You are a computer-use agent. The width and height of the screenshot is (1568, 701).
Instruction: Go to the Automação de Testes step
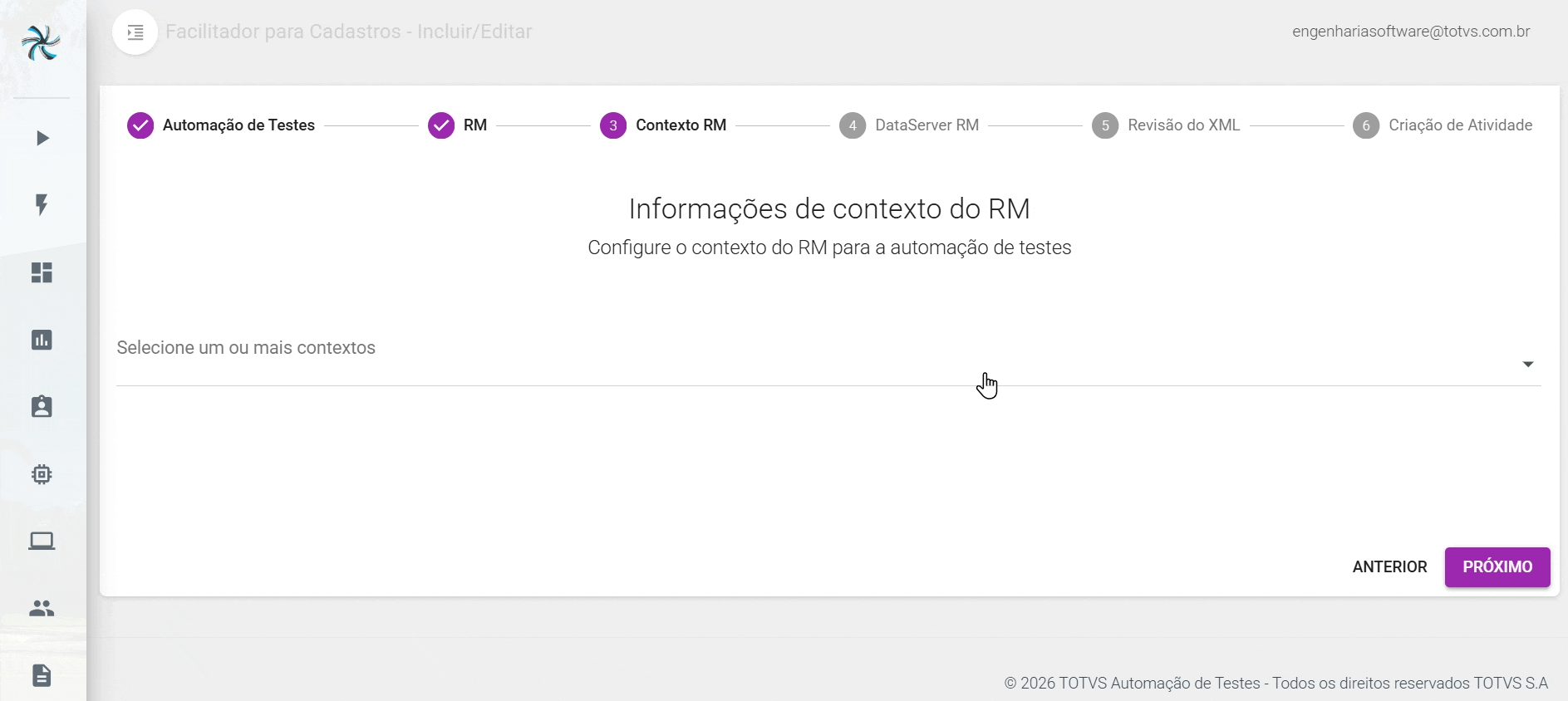pyautogui.click(x=221, y=125)
